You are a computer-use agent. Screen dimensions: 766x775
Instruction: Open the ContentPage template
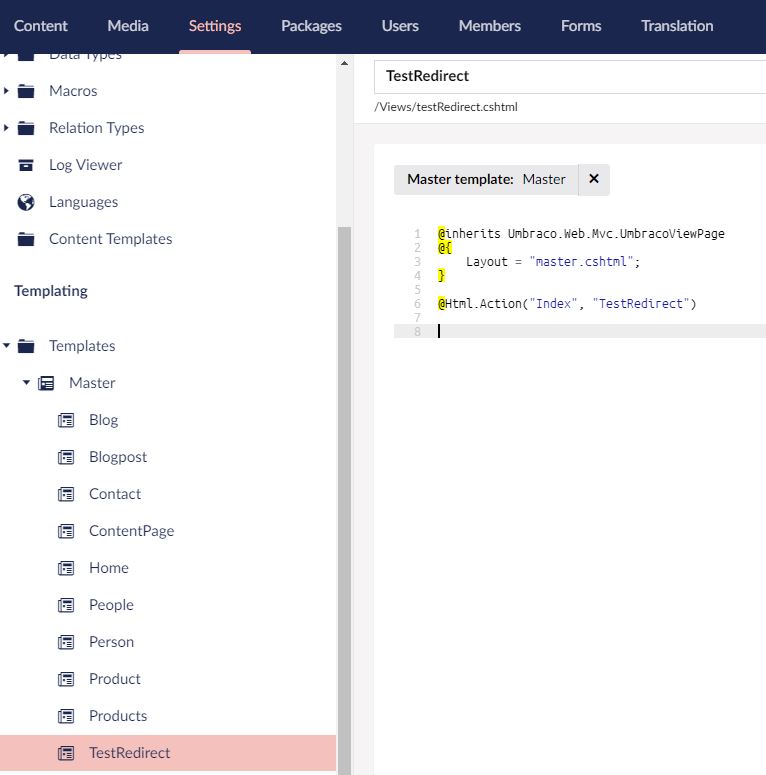click(131, 531)
